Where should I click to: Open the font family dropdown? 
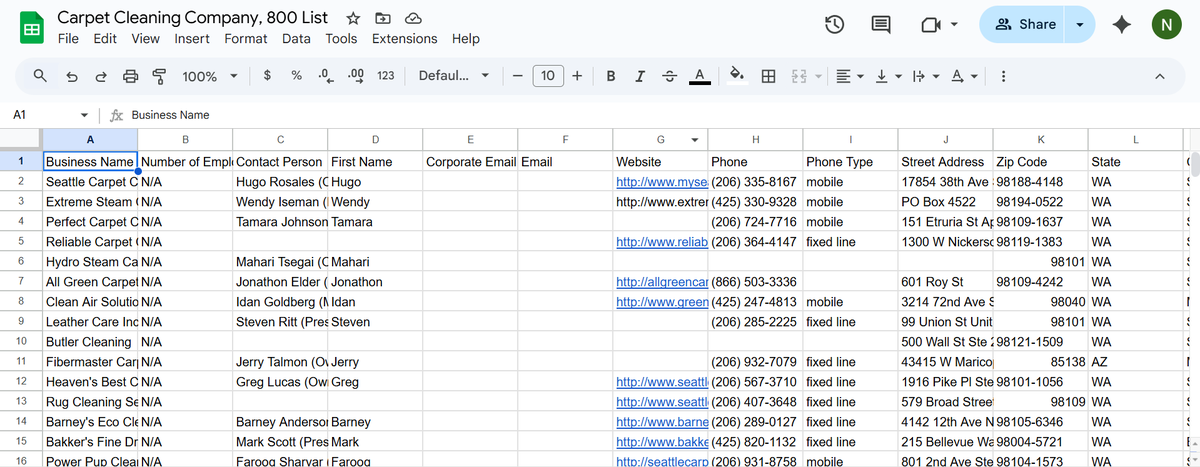454,75
